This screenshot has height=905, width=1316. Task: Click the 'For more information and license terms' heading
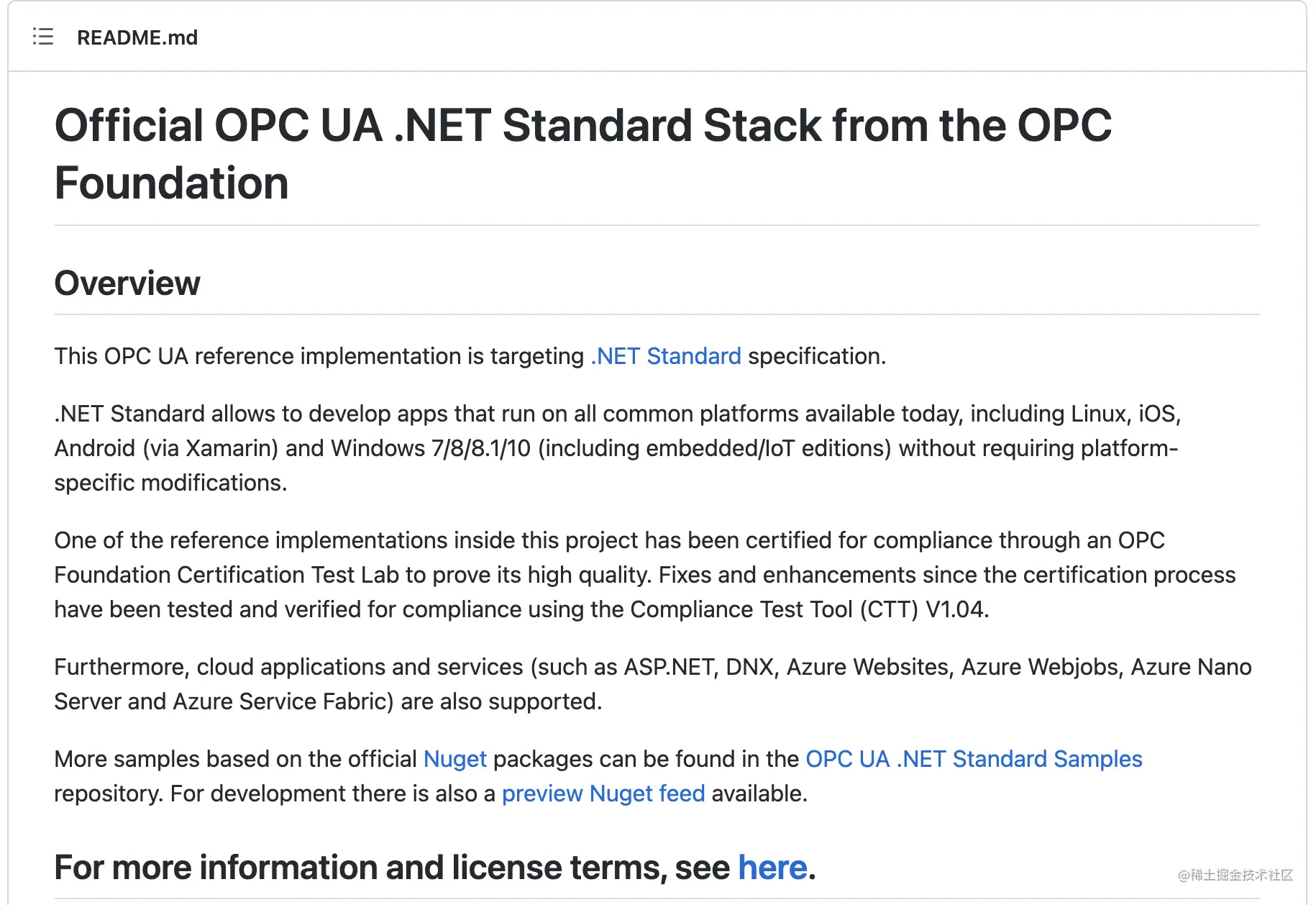coord(435,868)
